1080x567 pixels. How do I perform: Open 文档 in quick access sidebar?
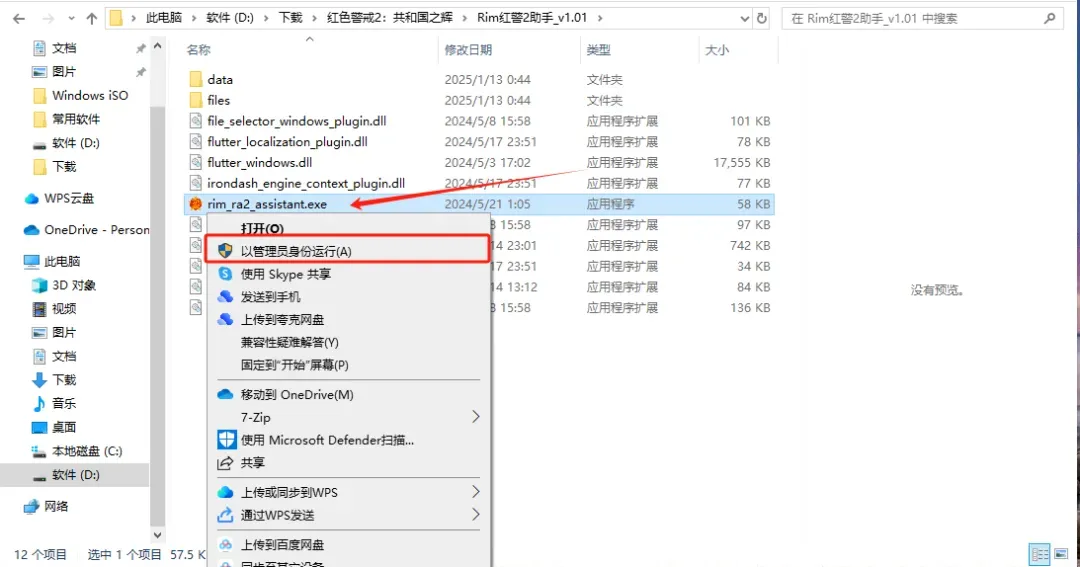[64, 48]
